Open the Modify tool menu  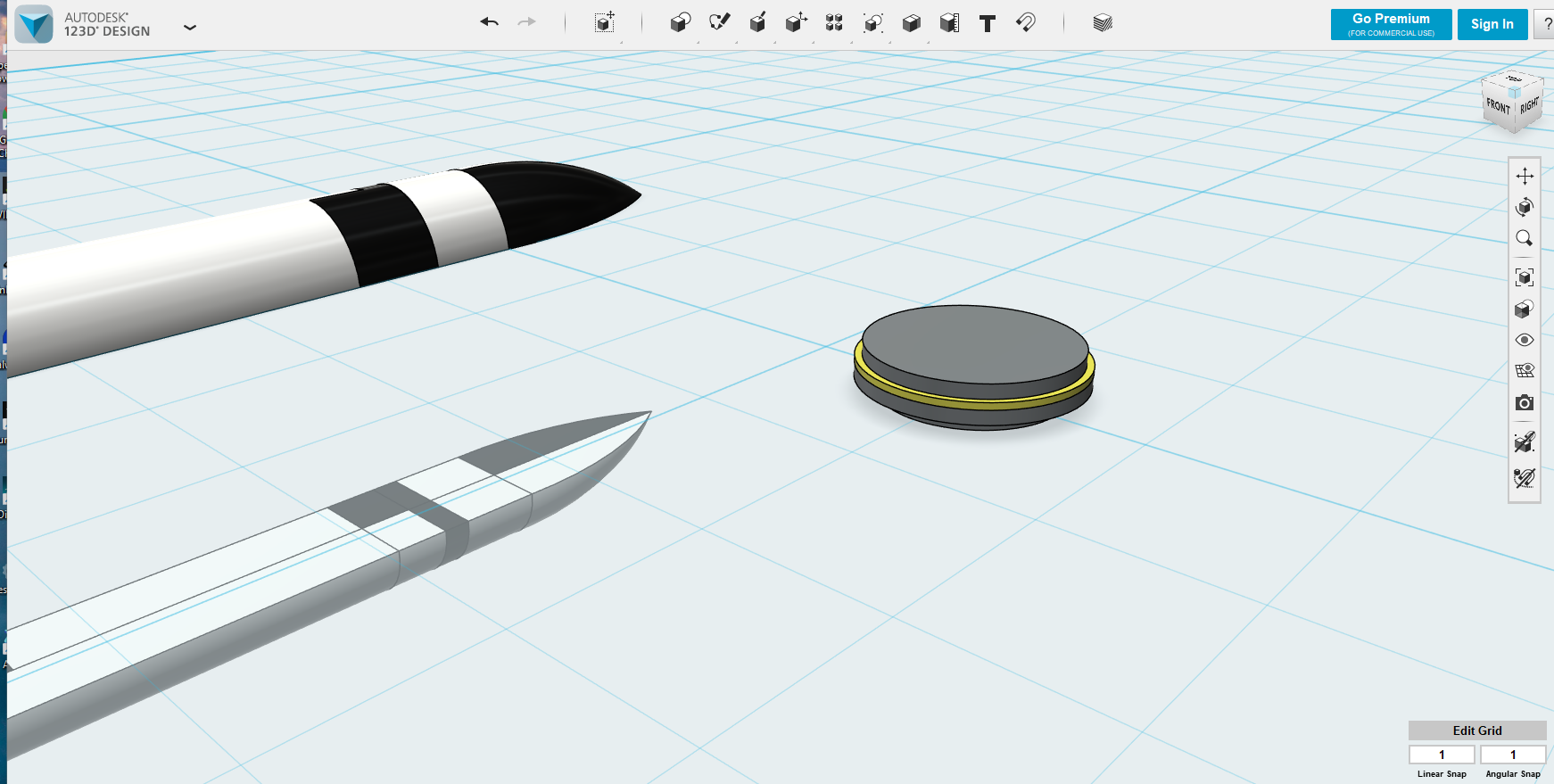(x=796, y=22)
